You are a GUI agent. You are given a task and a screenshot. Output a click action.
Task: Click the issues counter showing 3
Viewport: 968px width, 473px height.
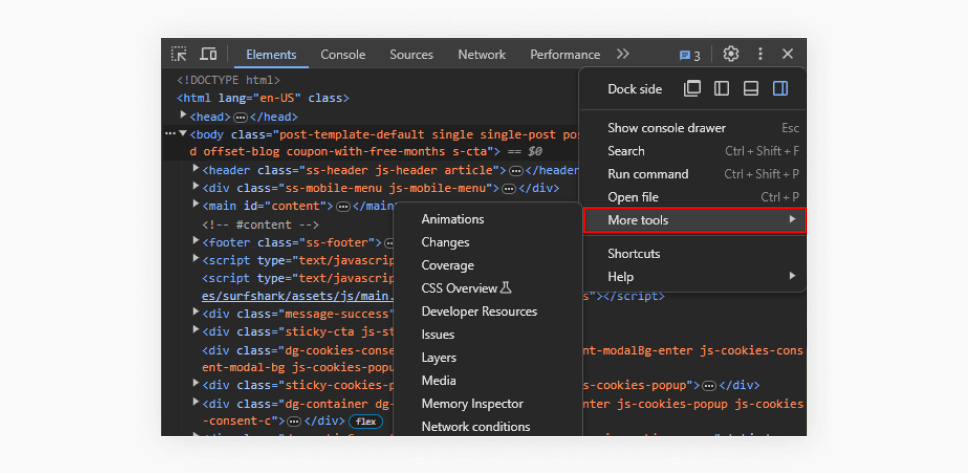[690, 55]
